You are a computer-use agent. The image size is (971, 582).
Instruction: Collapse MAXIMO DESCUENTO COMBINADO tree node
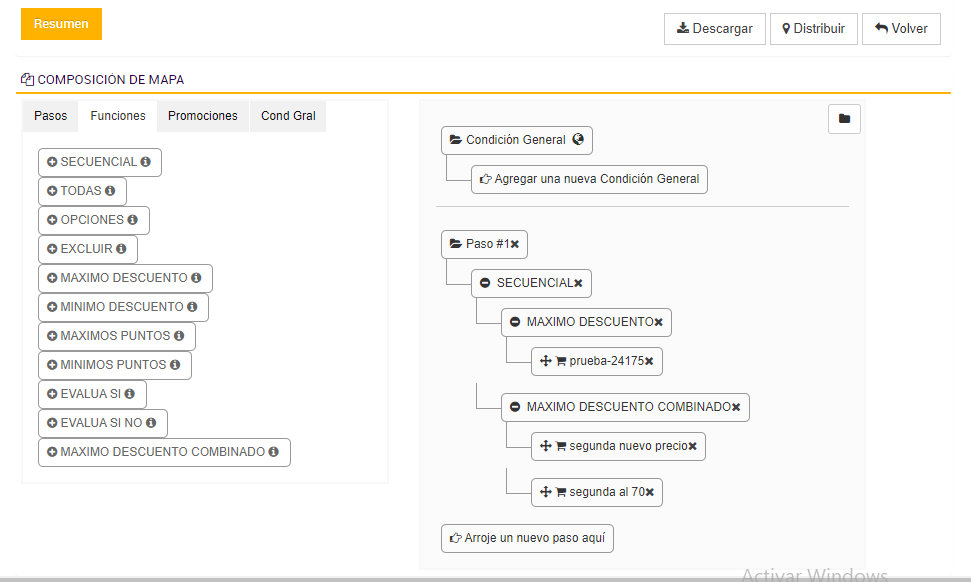(515, 407)
